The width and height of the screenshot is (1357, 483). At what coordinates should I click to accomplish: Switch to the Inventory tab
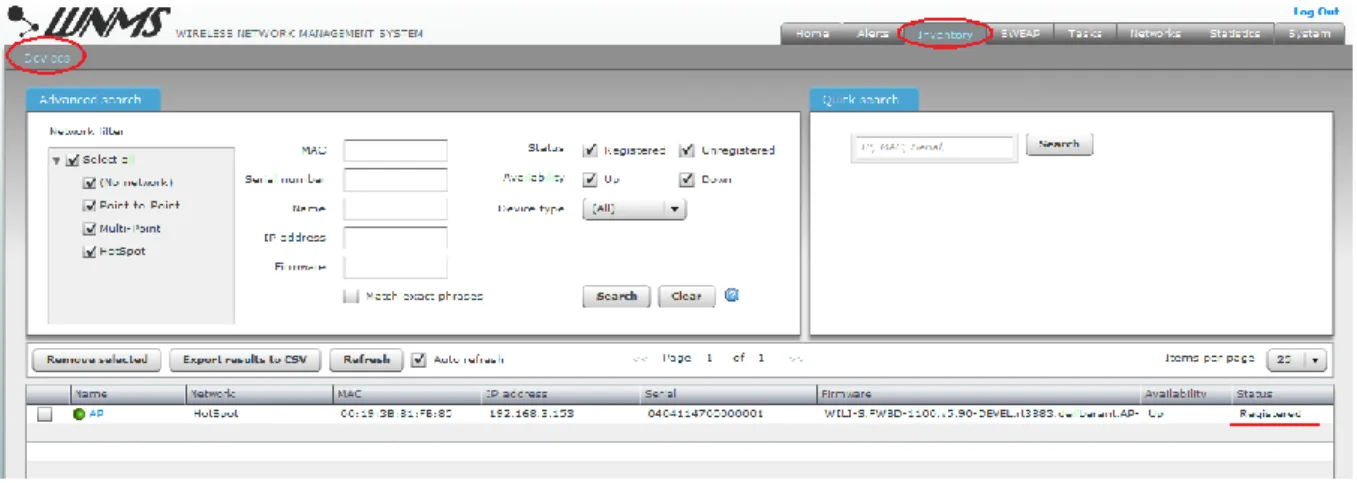(x=944, y=34)
